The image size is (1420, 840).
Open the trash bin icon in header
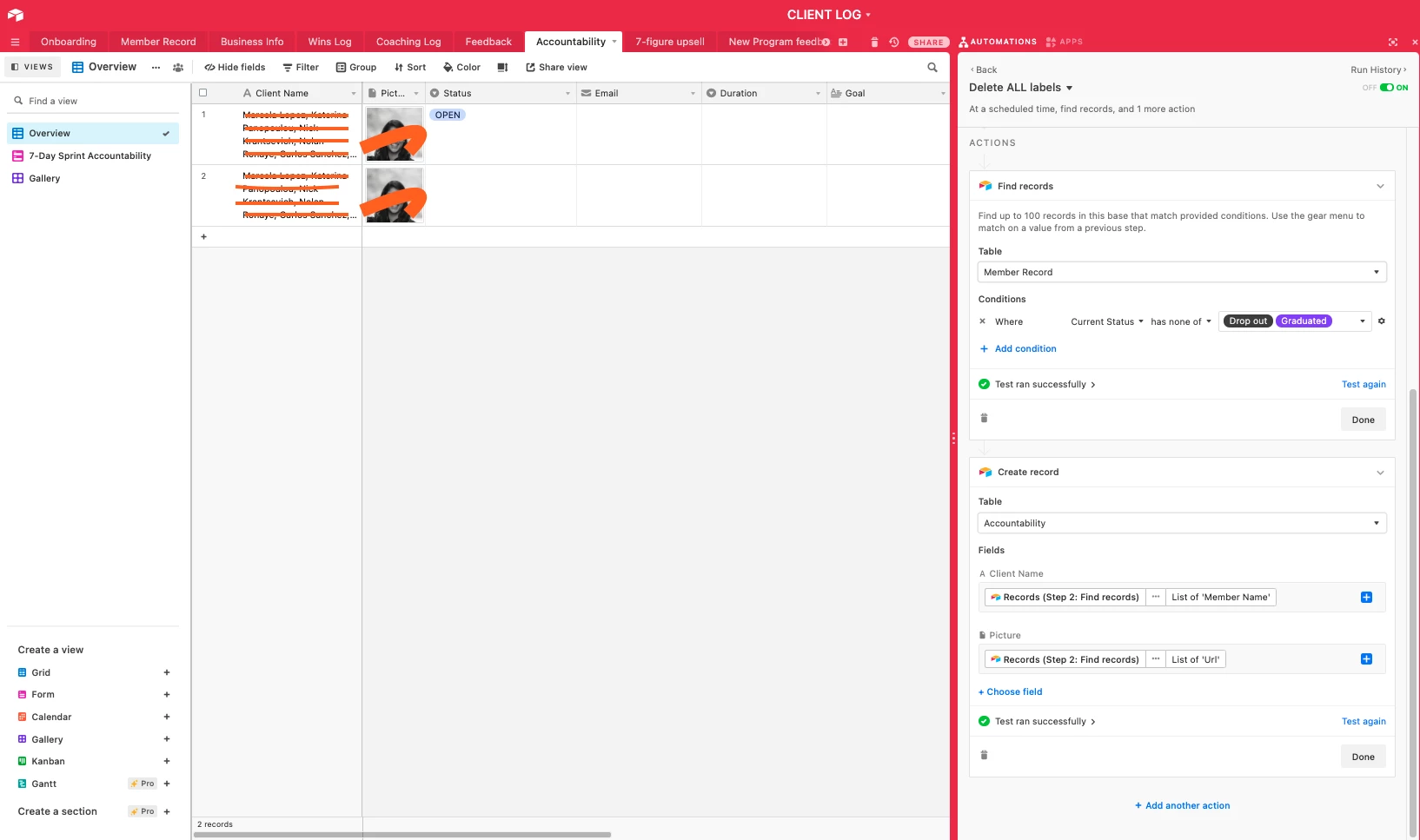click(874, 42)
